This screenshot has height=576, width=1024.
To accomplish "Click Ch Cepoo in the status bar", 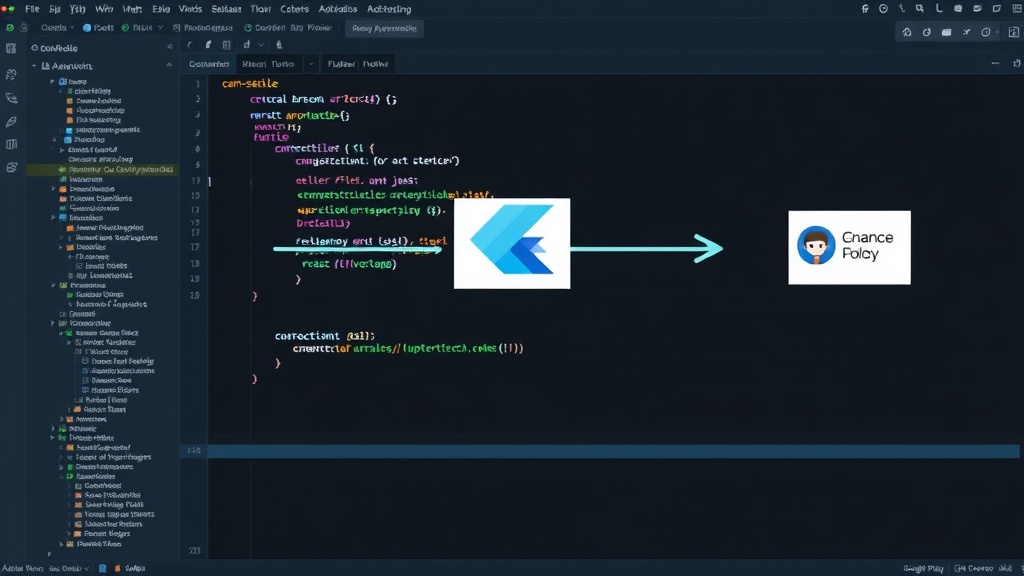I will pyautogui.click(x=974, y=568).
